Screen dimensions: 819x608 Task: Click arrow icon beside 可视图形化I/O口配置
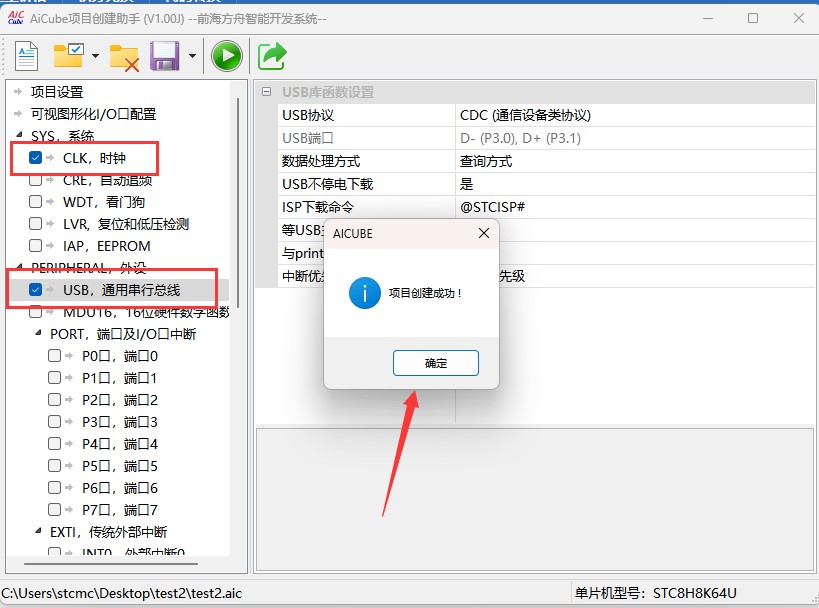[18, 113]
